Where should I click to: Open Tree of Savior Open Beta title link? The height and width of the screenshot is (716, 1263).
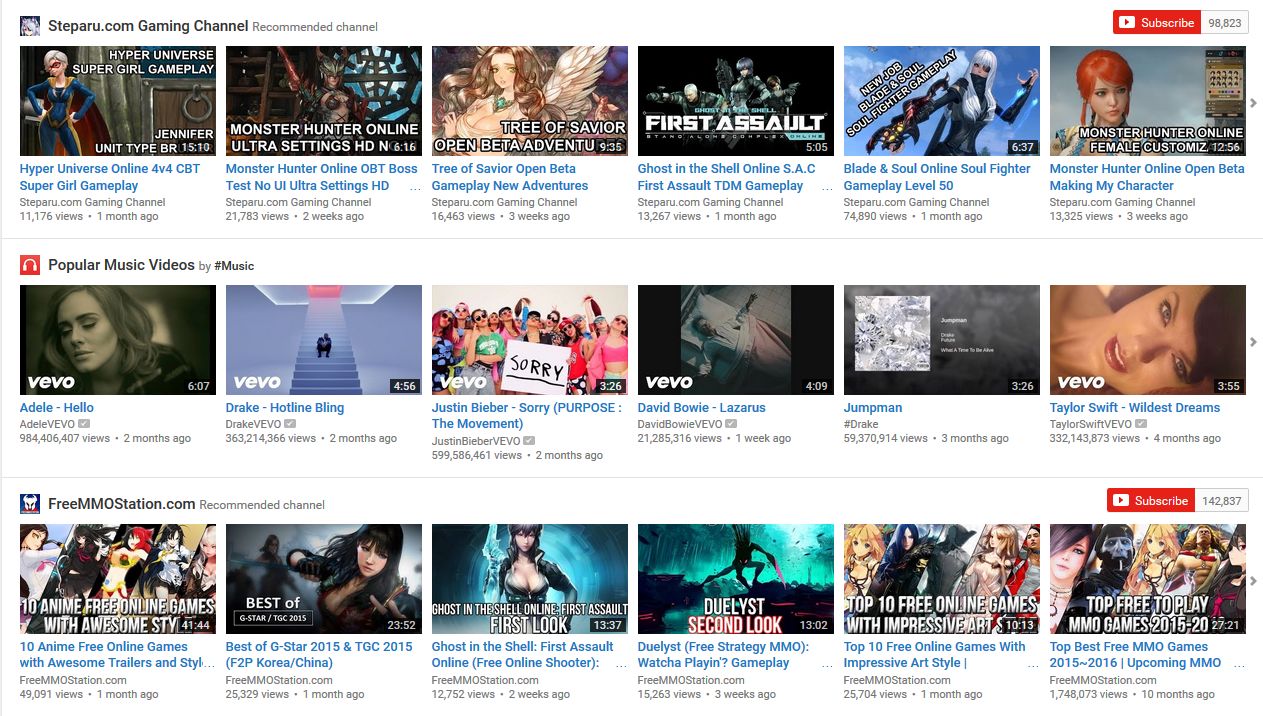[510, 177]
